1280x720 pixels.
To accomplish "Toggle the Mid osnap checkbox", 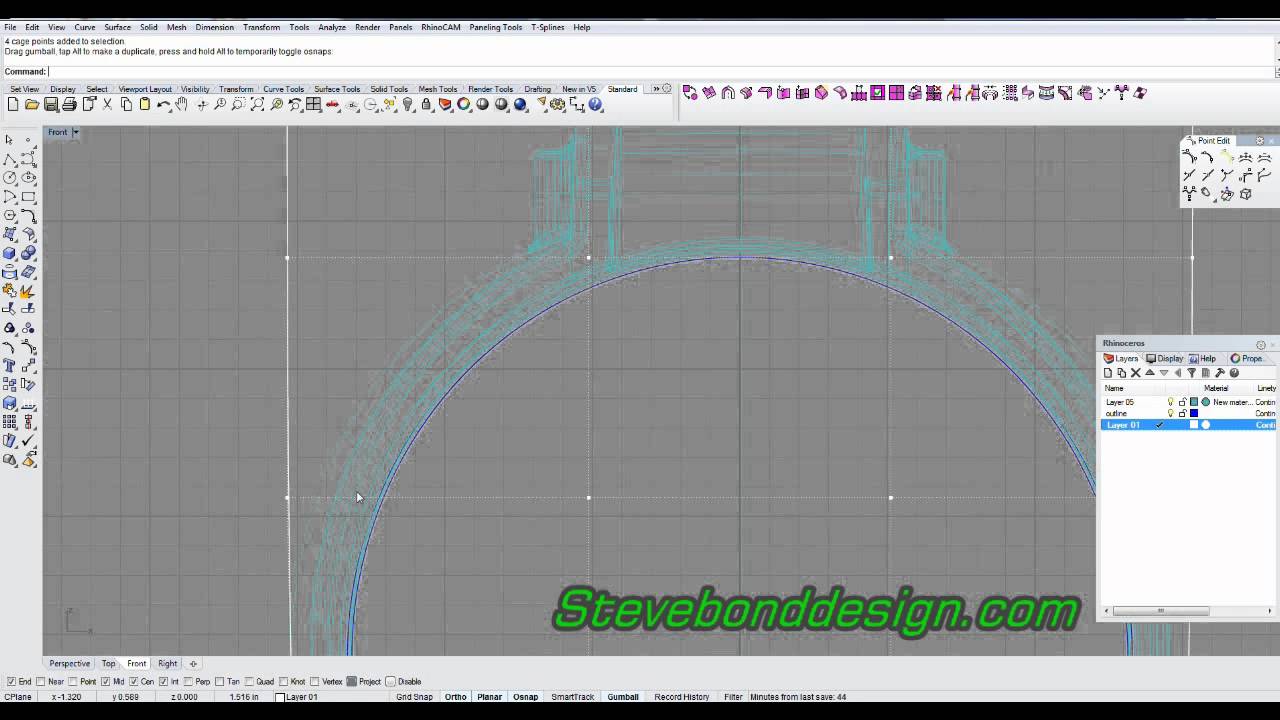I will tap(106, 682).
